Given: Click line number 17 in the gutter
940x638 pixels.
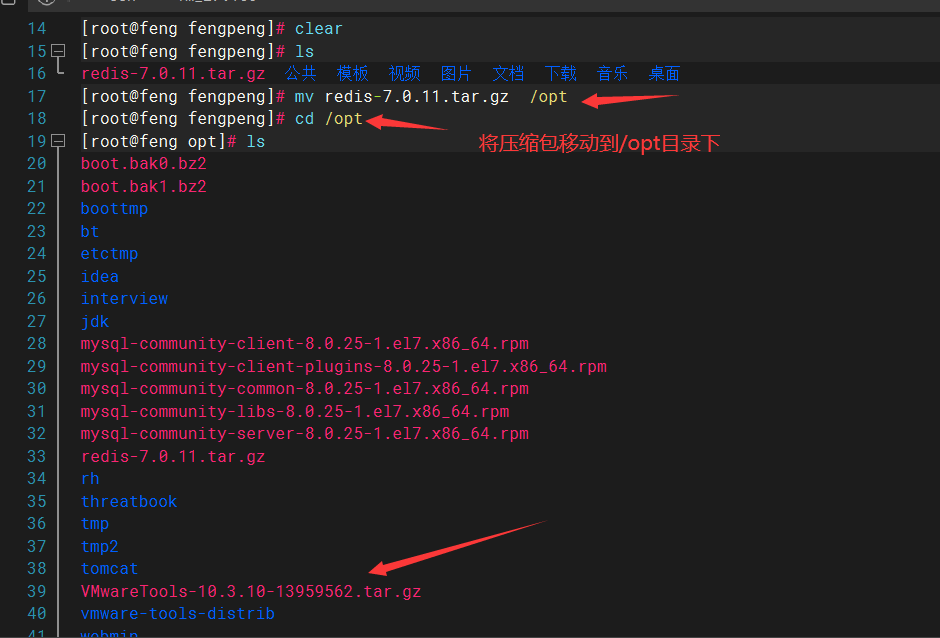Looking at the screenshot, I should pos(37,97).
